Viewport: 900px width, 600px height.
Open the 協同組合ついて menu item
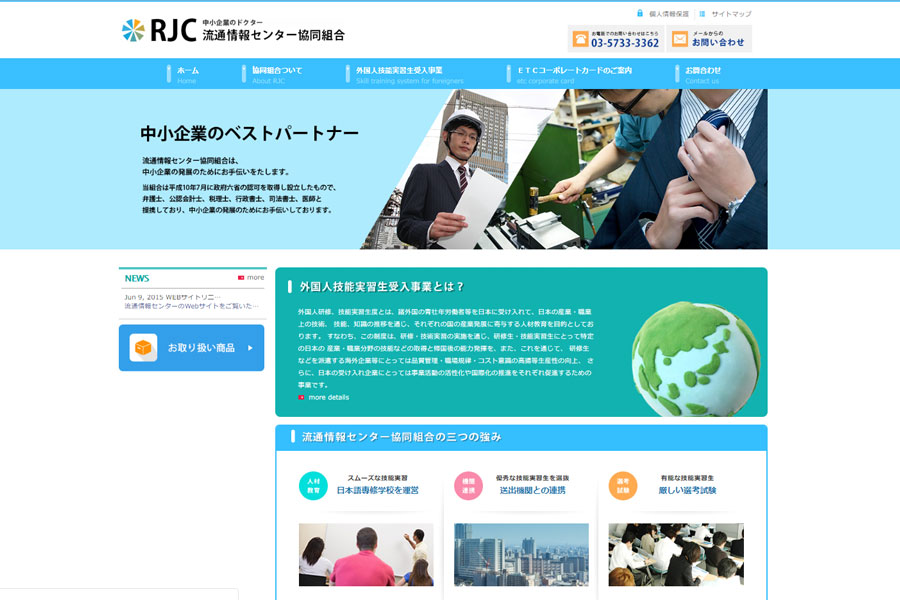tap(276, 74)
